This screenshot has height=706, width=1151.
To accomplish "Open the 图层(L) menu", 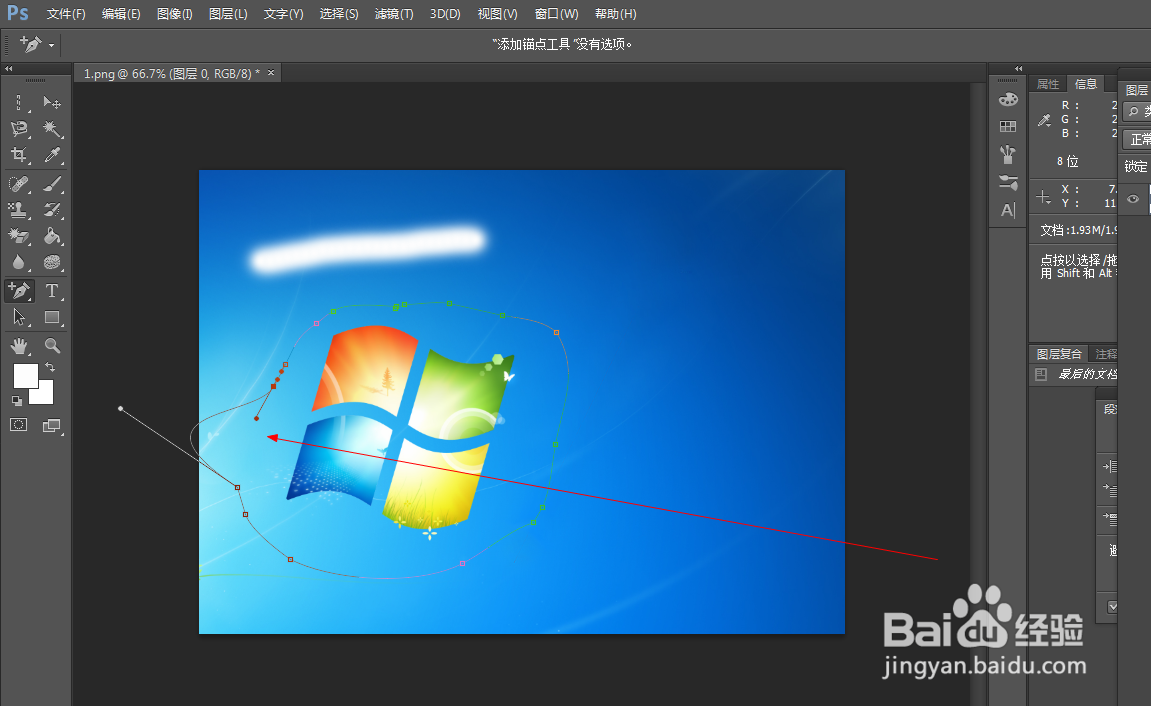I will click(228, 14).
